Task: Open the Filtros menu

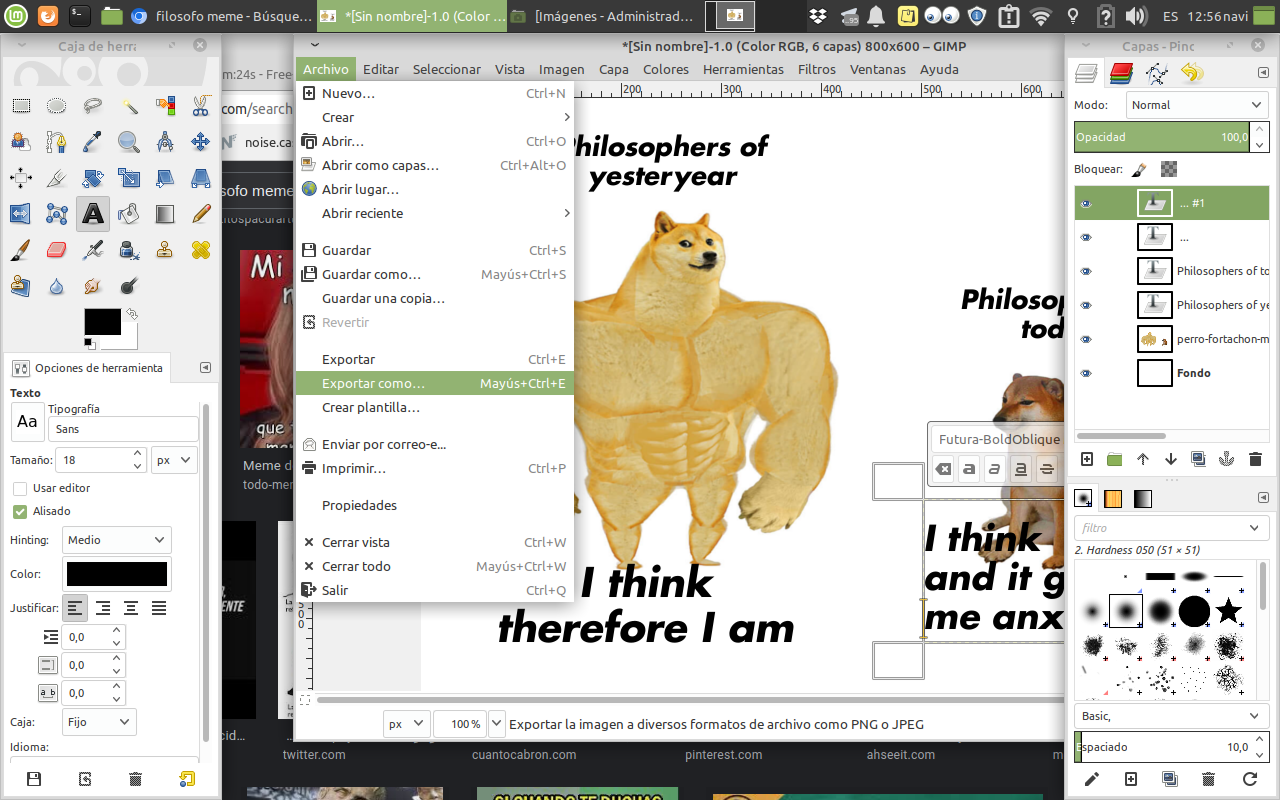Action: click(817, 69)
